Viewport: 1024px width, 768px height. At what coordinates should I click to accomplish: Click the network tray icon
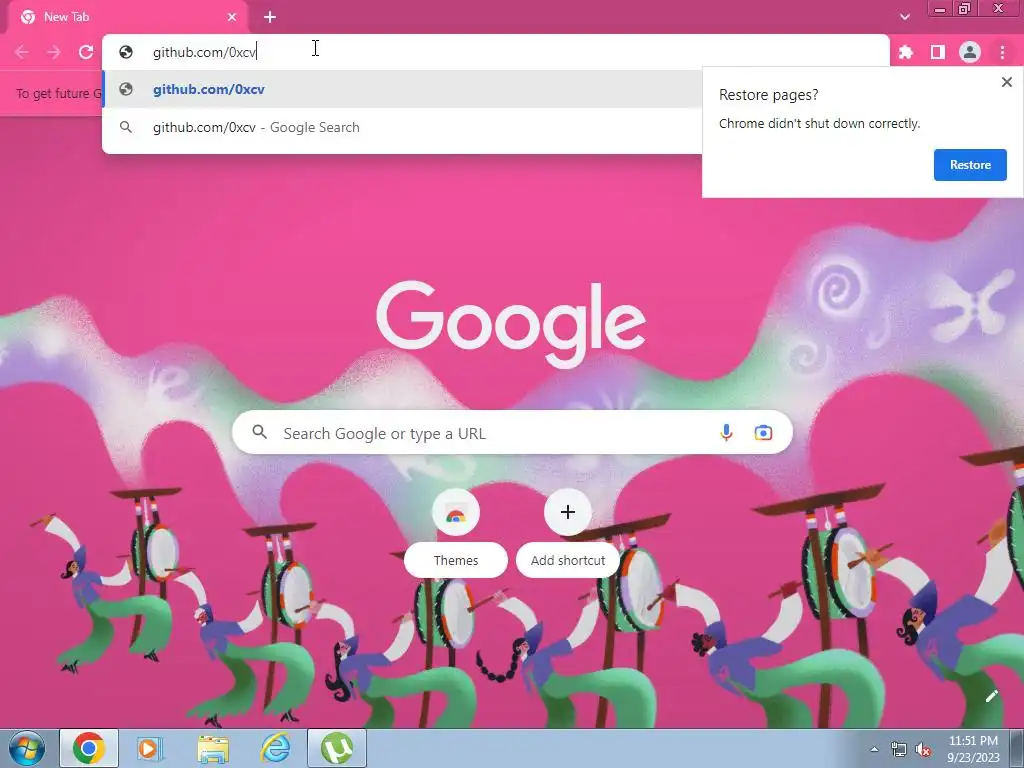tap(899, 750)
